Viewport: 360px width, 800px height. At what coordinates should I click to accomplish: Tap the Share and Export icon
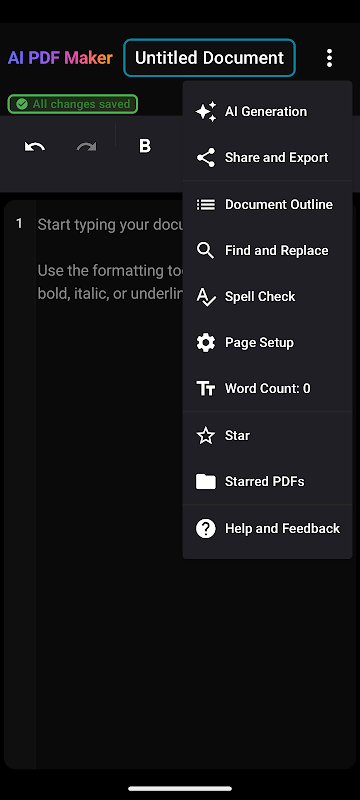coord(205,158)
